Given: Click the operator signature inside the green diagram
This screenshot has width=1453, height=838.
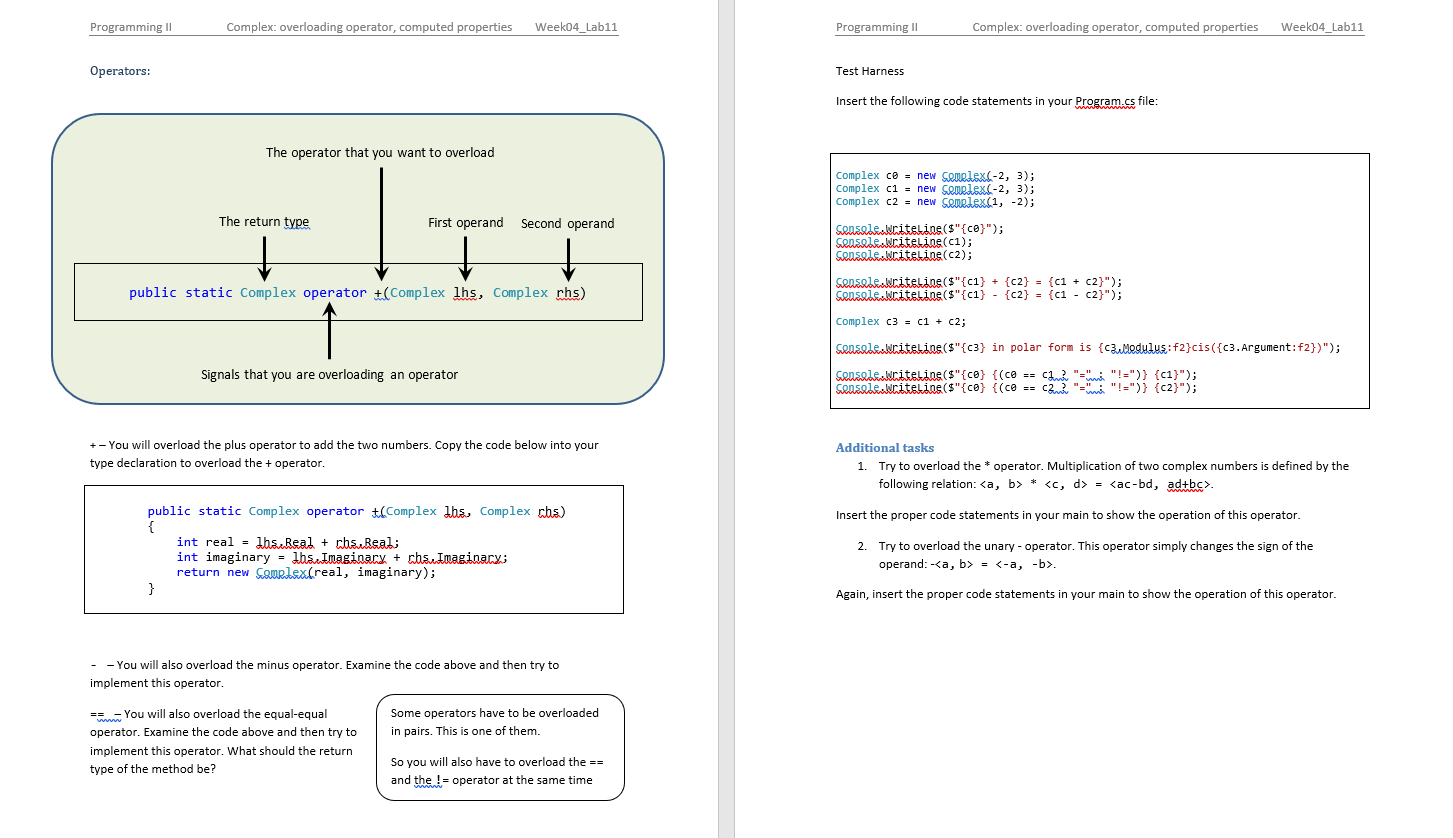Looking at the screenshot, I should [x=358, y=293].
